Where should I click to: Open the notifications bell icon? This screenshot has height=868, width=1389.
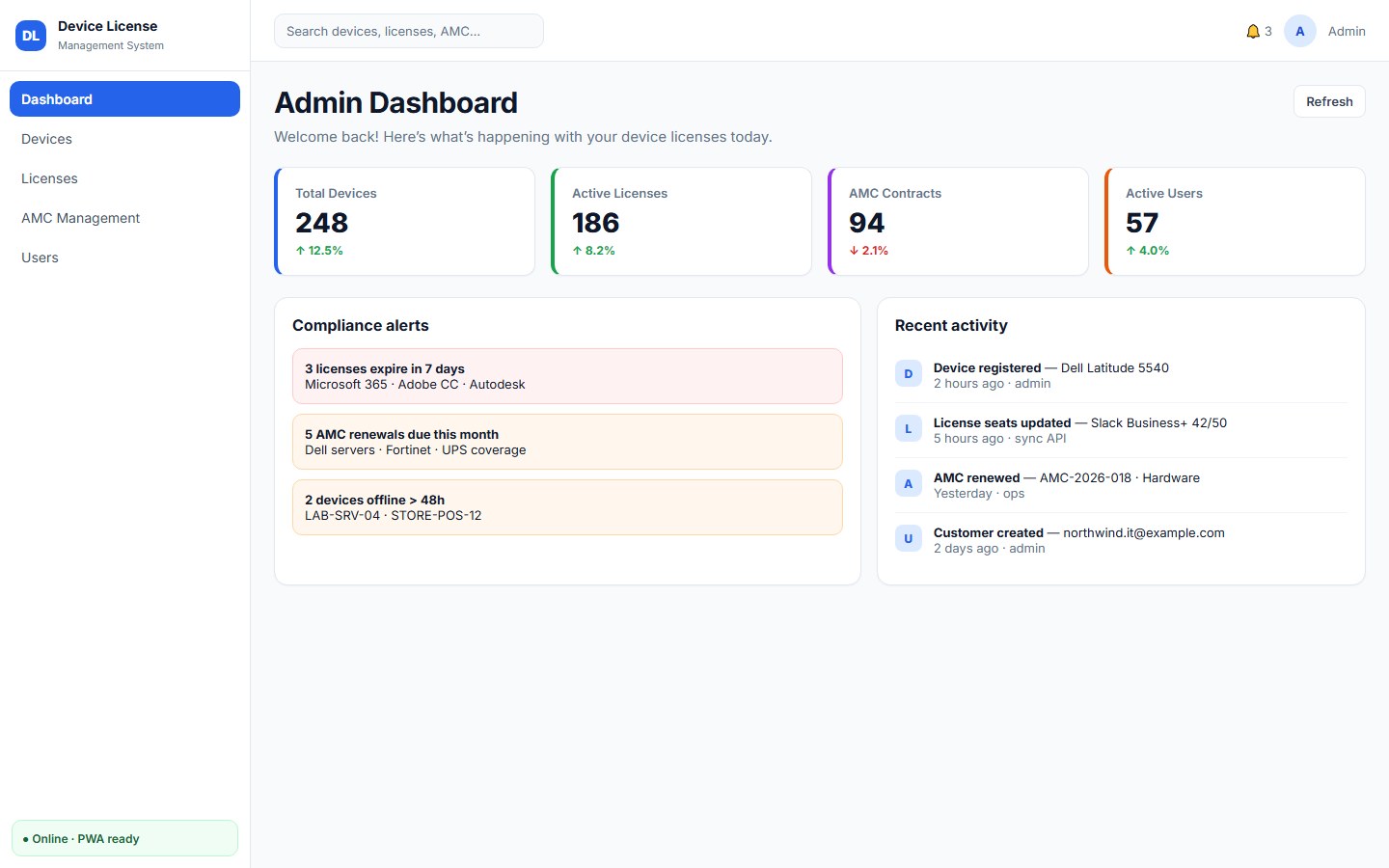click(1253, 31)
